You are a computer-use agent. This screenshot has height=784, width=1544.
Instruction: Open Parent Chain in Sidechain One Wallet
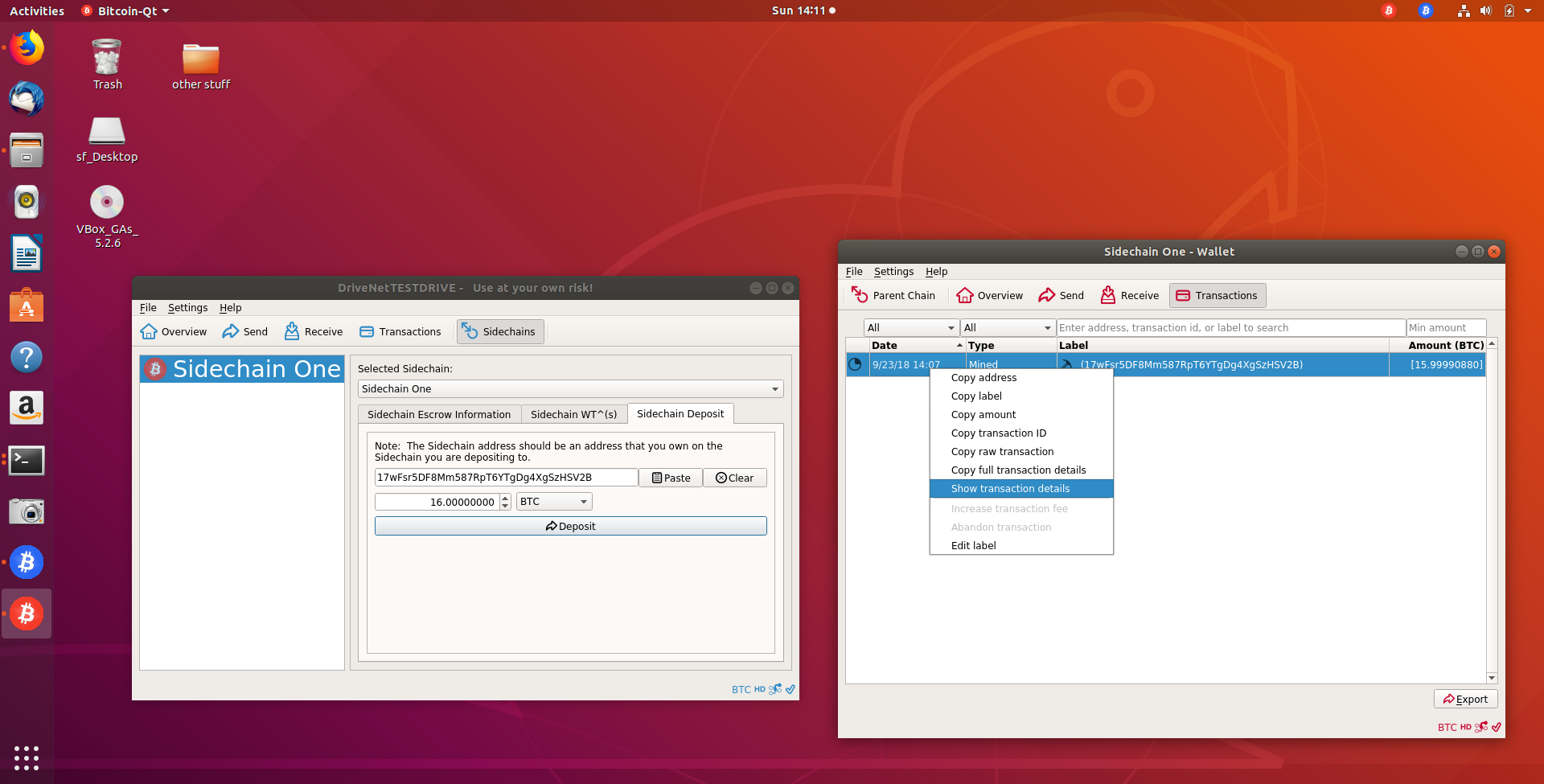tap(893, 295)
